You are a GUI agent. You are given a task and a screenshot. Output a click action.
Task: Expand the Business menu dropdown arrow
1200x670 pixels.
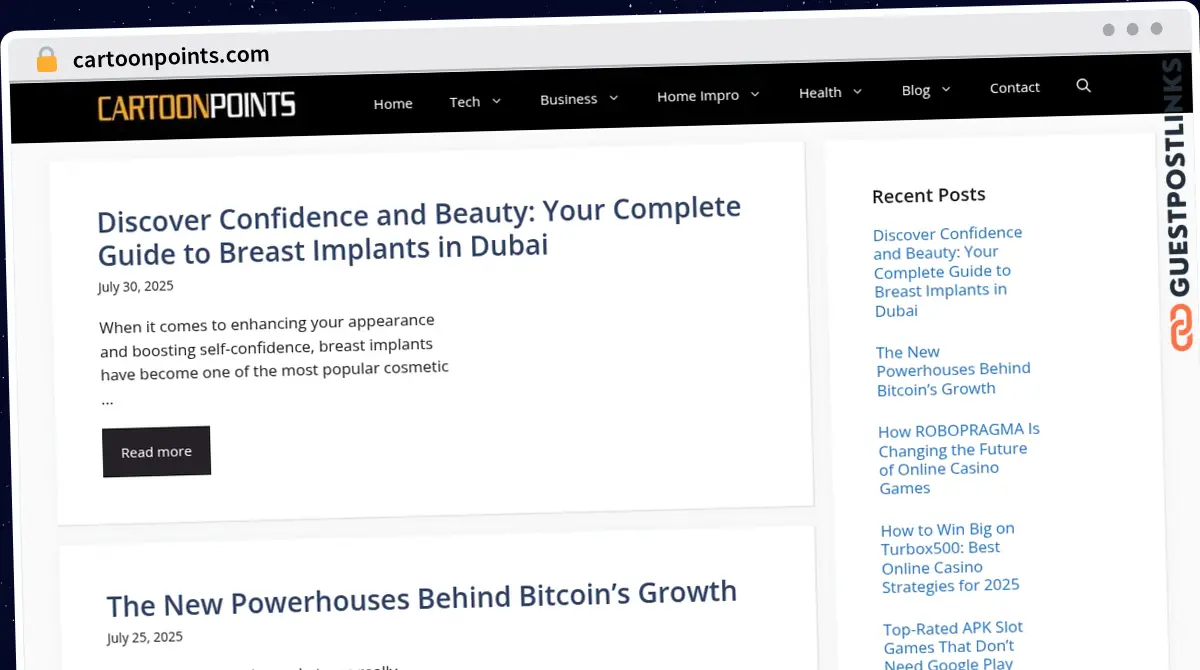(614, 98)
